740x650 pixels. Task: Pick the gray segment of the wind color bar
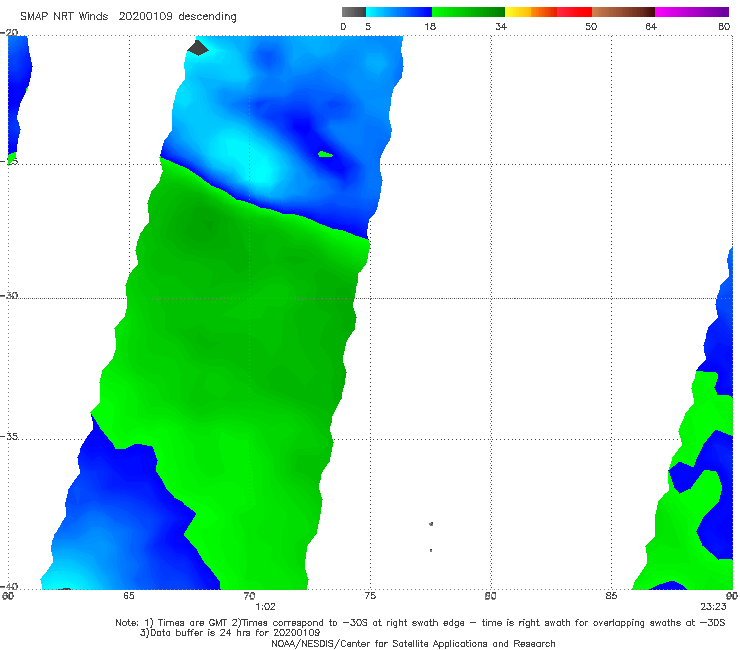click(353, 12)
